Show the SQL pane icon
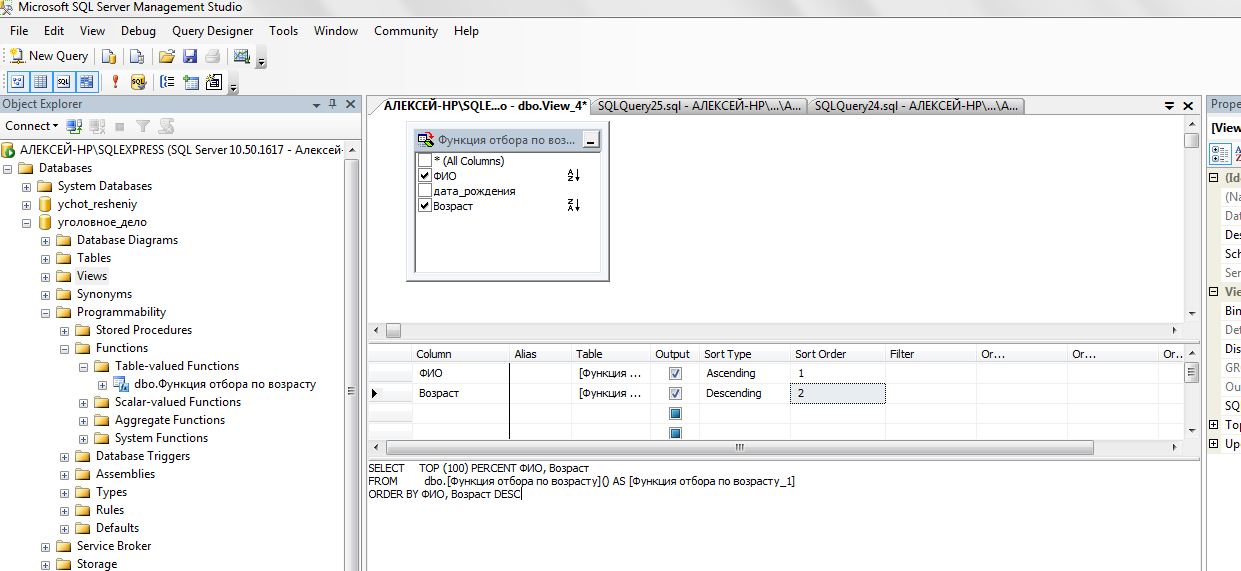The height and width of the screenshot is (571, 1241). [x=64, y=82]
